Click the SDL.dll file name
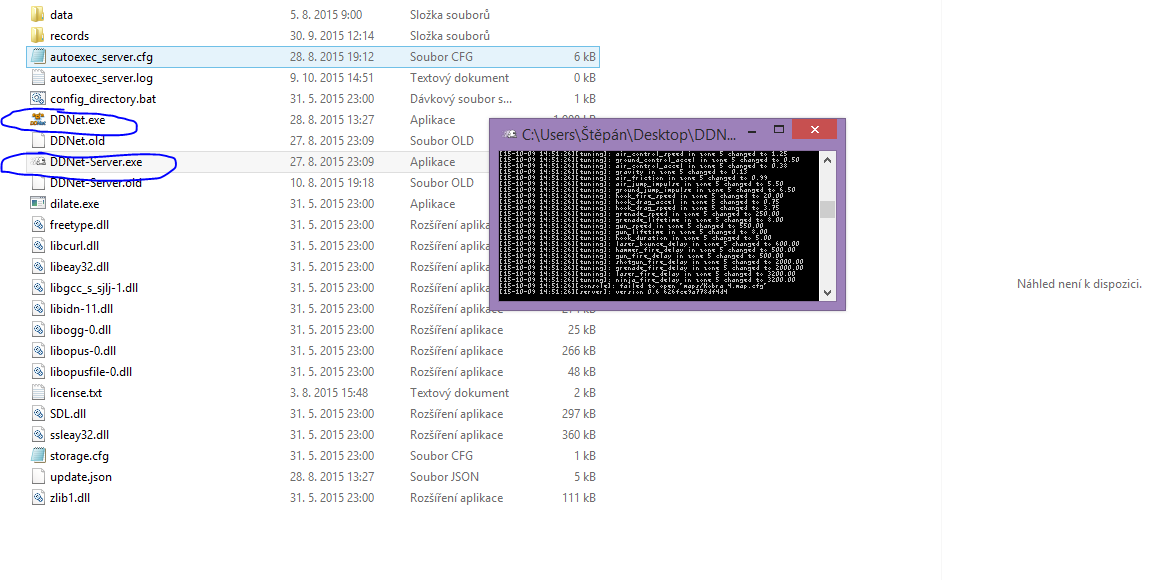The height and width of the screenshot is (580, 1173). (x=68, y=414)
